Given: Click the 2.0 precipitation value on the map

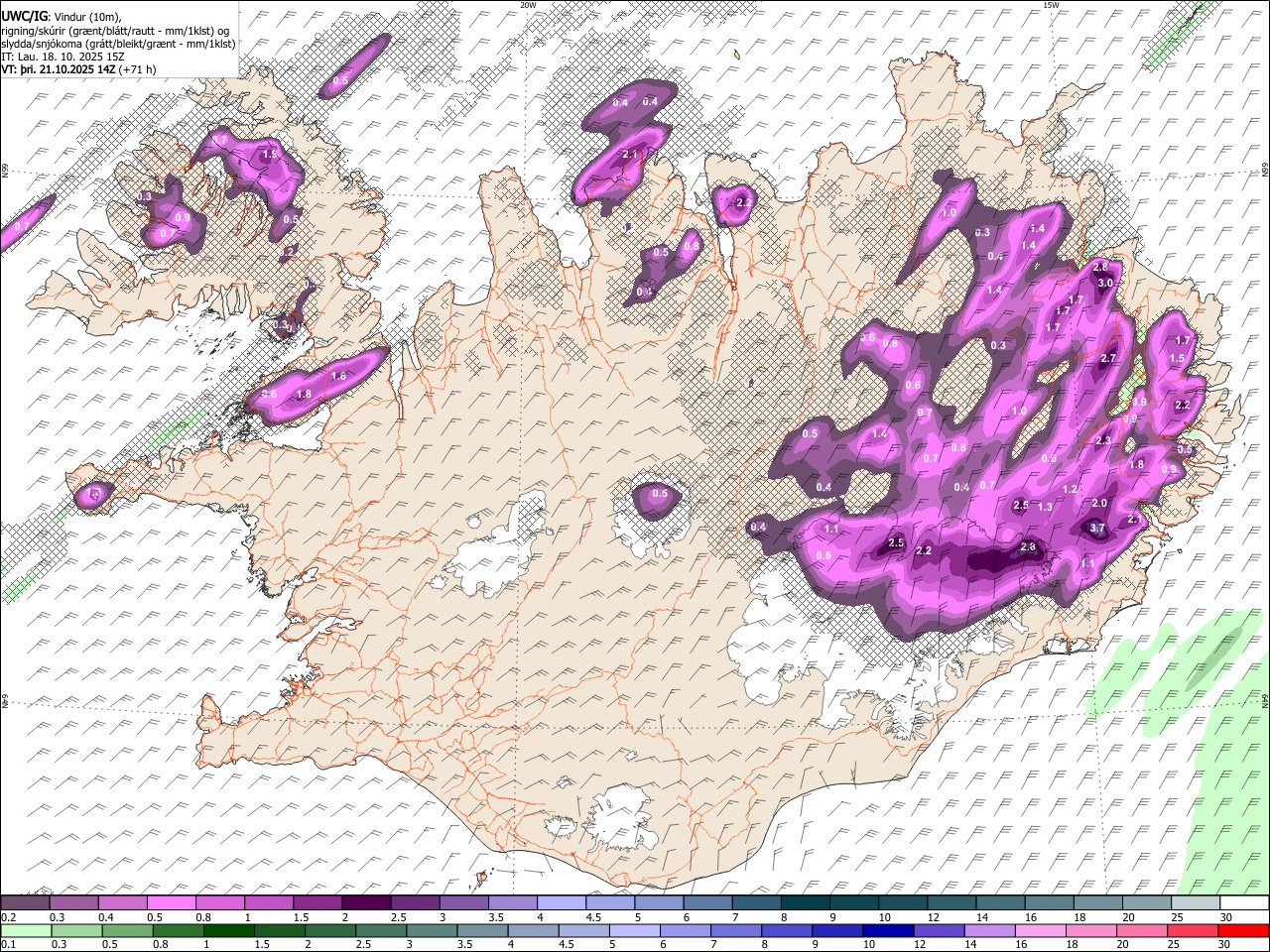Looking at the screenshot, I should (1098, 503).
